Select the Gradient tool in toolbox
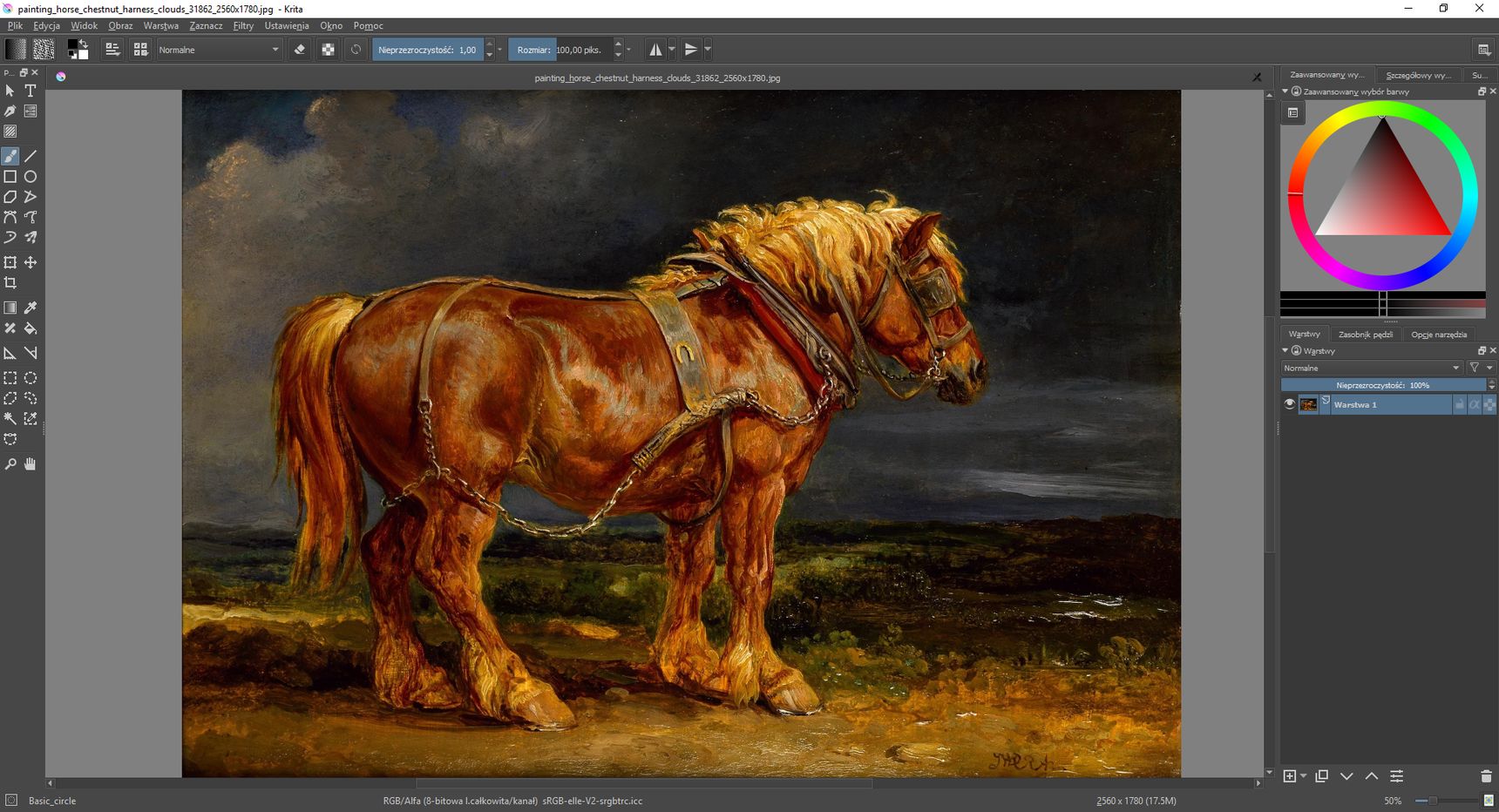 coord(10,308)
